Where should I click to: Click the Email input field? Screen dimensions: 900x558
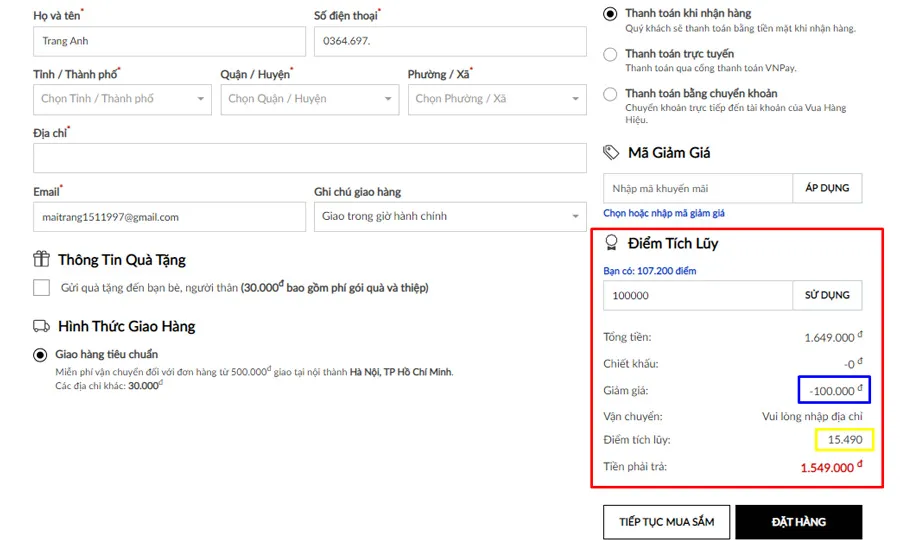coord(169,216)
